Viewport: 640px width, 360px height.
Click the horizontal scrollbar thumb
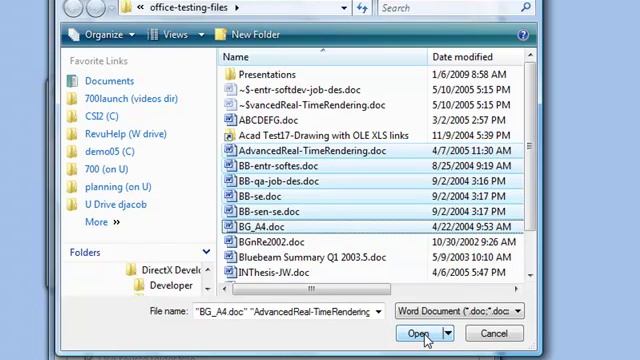pos(311,289)
